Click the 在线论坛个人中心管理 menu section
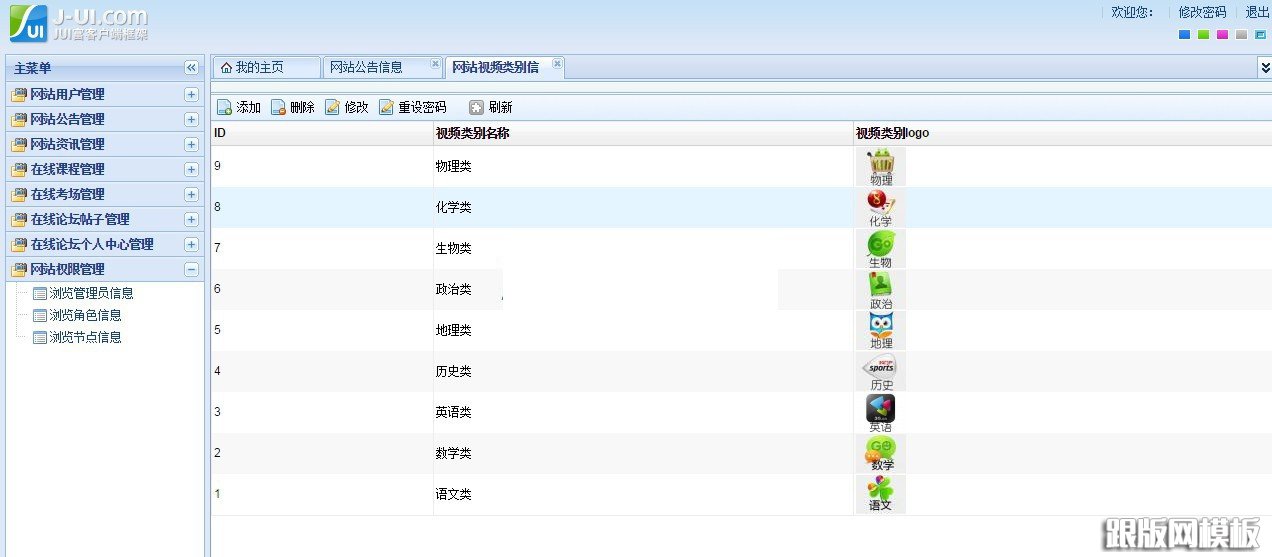Screen dimensions: 1272x557 pyautogui.click(x=105, y=244)
